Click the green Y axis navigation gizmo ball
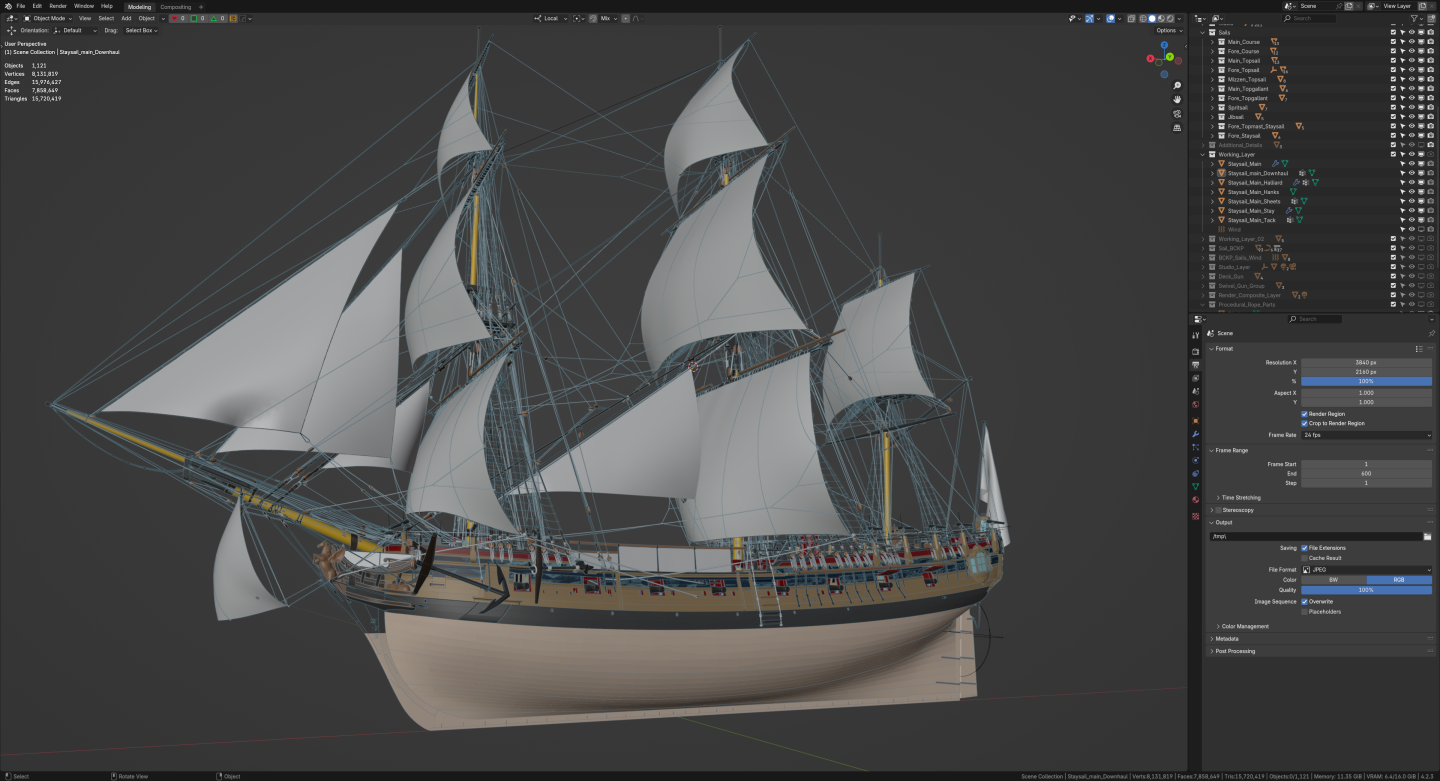1440x781 pixels. [x=1169, y=56]
